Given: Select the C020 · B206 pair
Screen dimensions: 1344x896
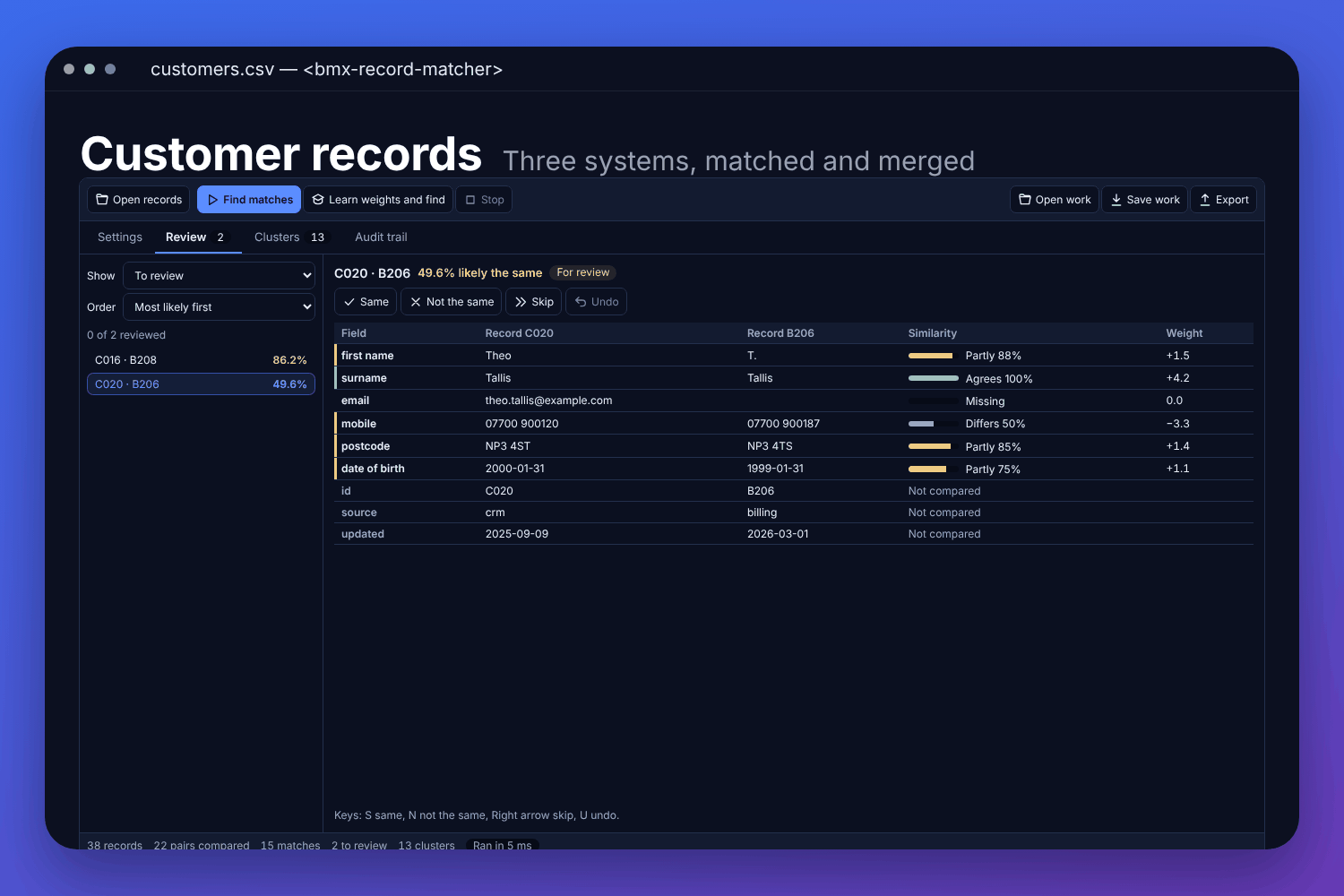Looking at the screenshot, I should (x=201, y=384).
